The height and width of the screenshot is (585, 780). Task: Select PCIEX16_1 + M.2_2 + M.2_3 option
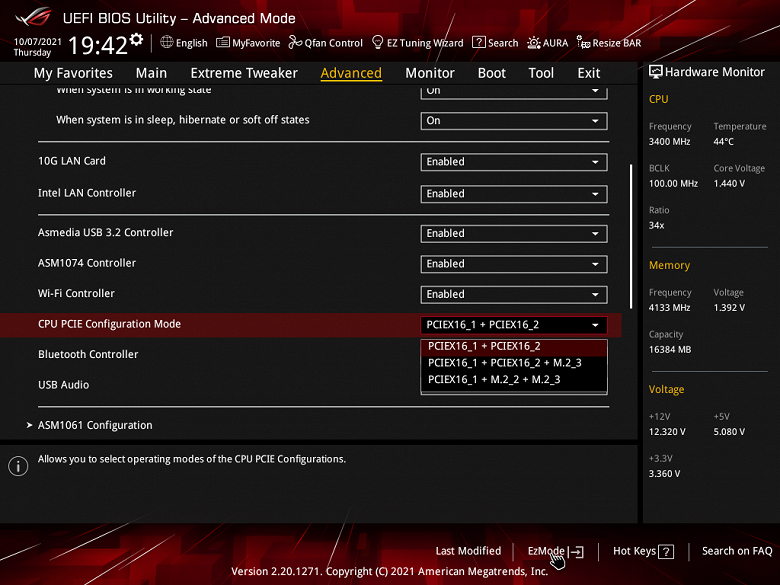(514, 380)
